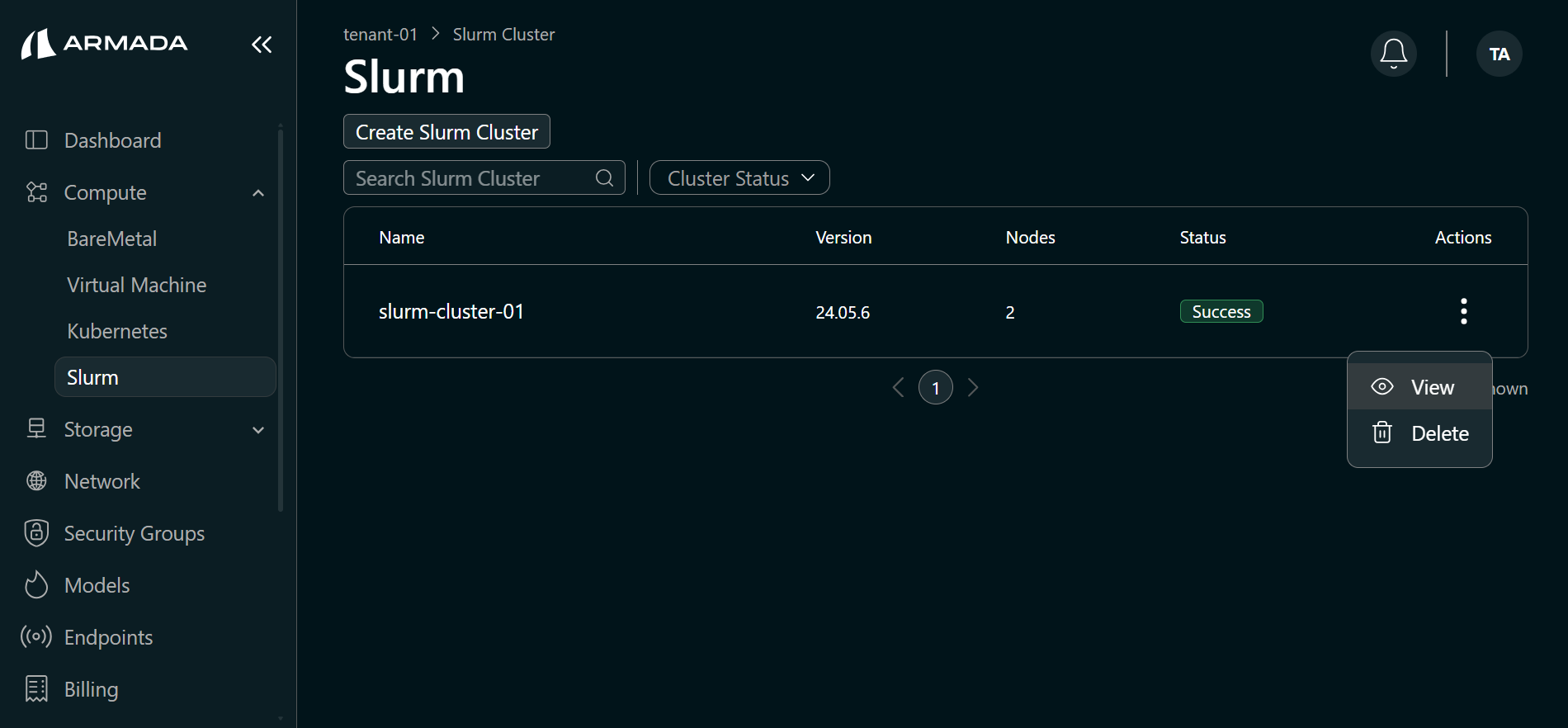Click the Compute nodes icon
The image size is (1568, 728).
pyautogui.click(x=36, y=192)
